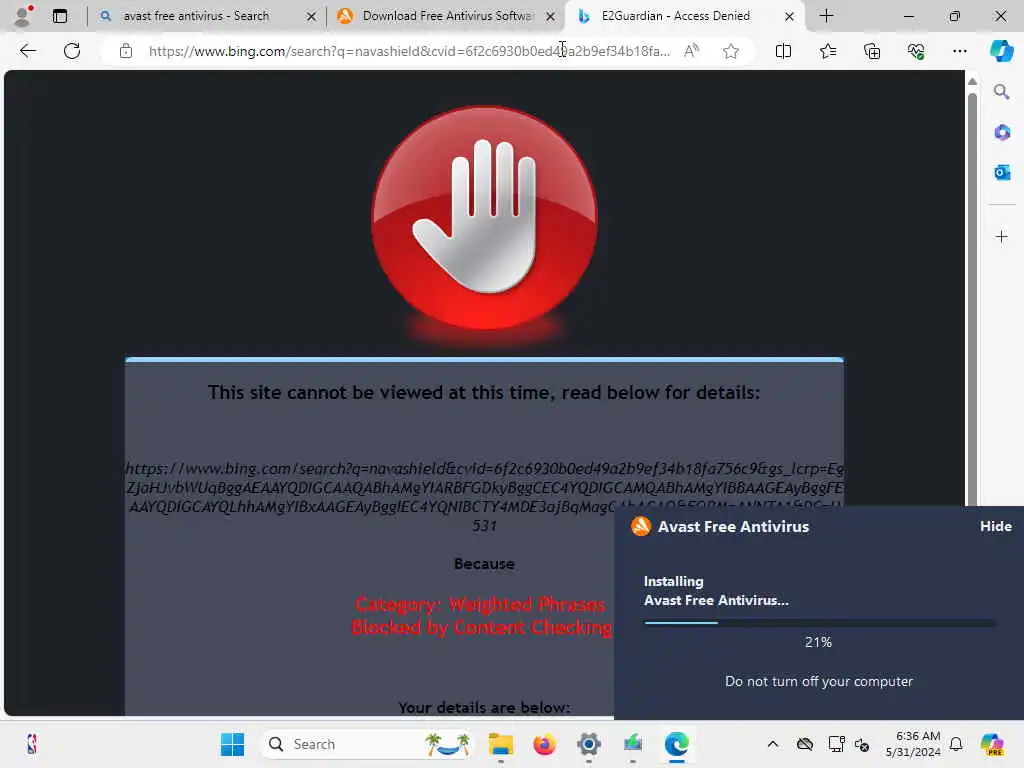The image size is (1024, 768).
Task: Switch to avast free antivirus Search tab
Action: click(x=196, y=16)
